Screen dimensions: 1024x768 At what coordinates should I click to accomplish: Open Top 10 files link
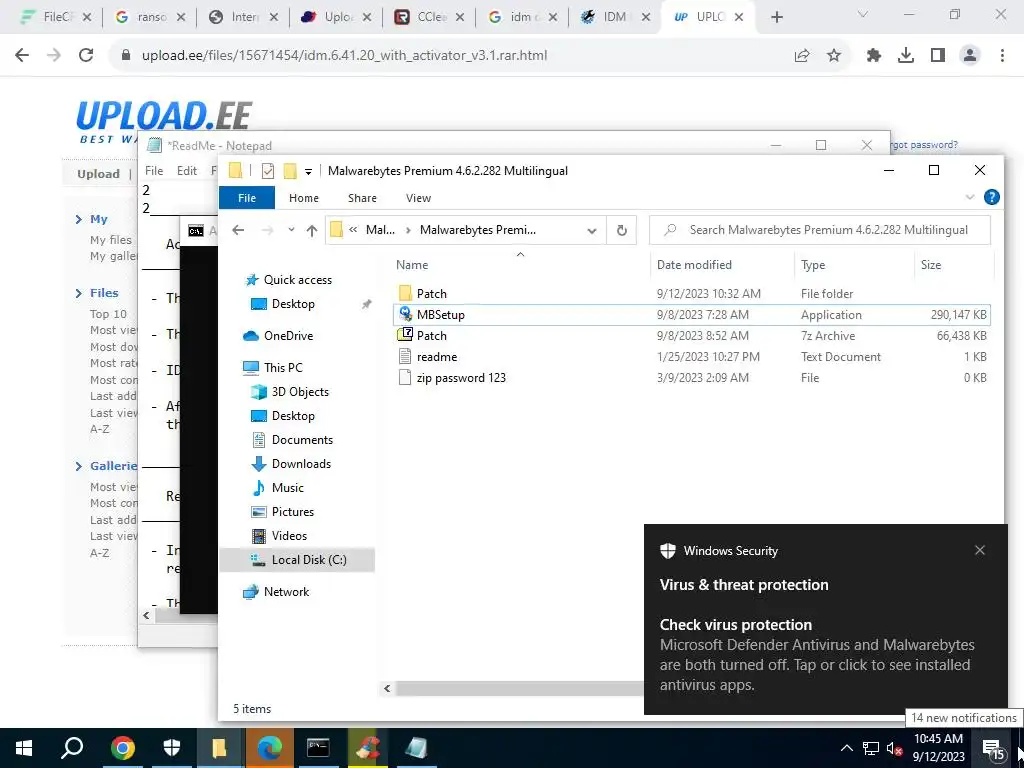108,314
